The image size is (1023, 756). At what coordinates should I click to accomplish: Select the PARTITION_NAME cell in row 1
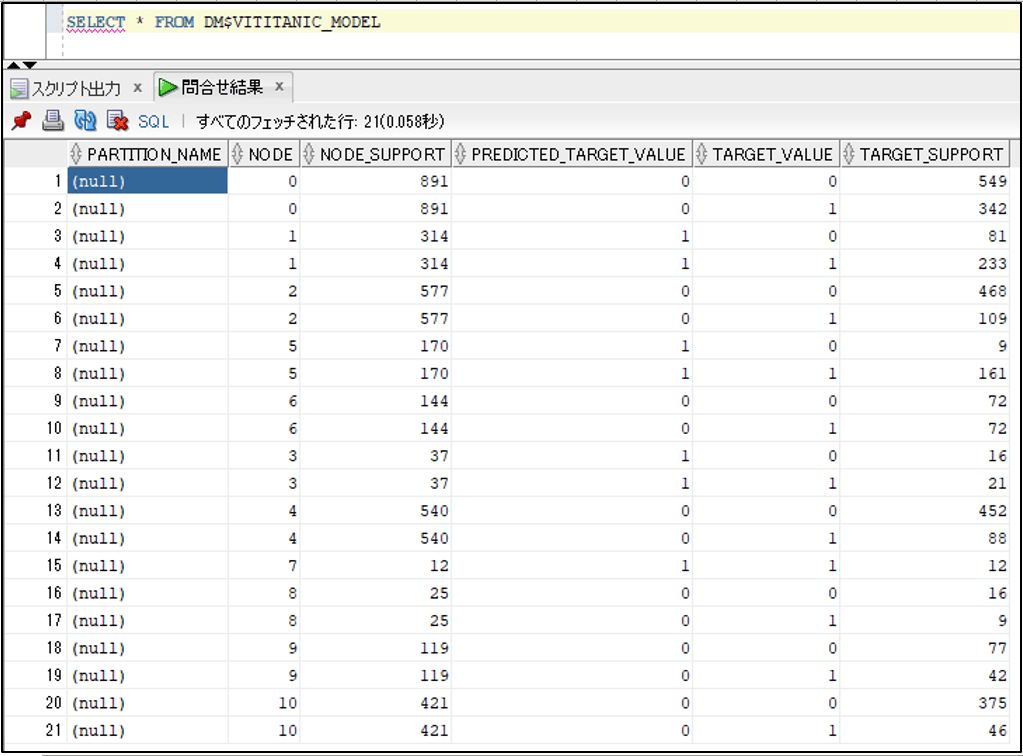(x=147, y=182)
